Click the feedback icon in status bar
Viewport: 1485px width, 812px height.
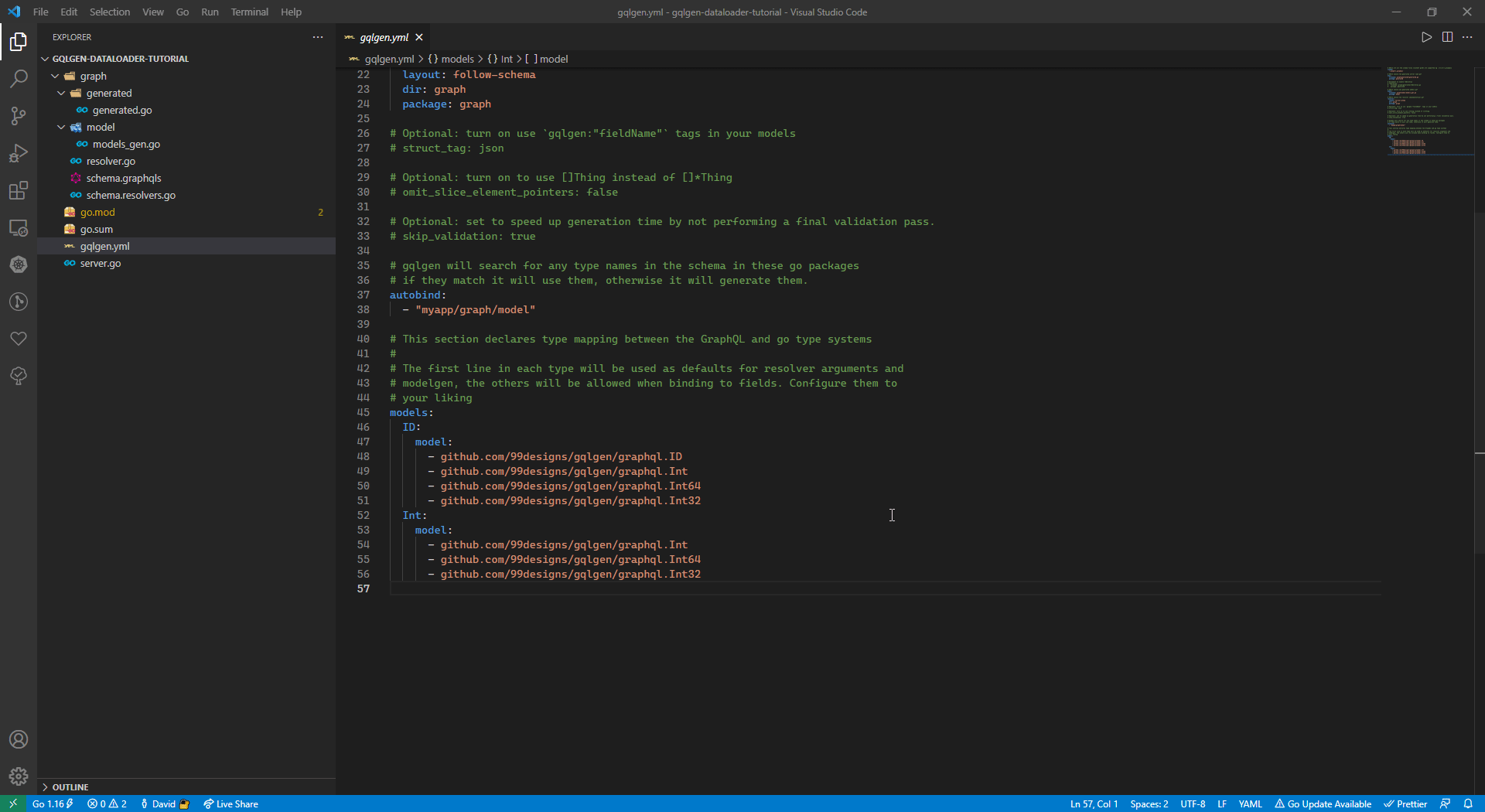tap(1445, 803)
